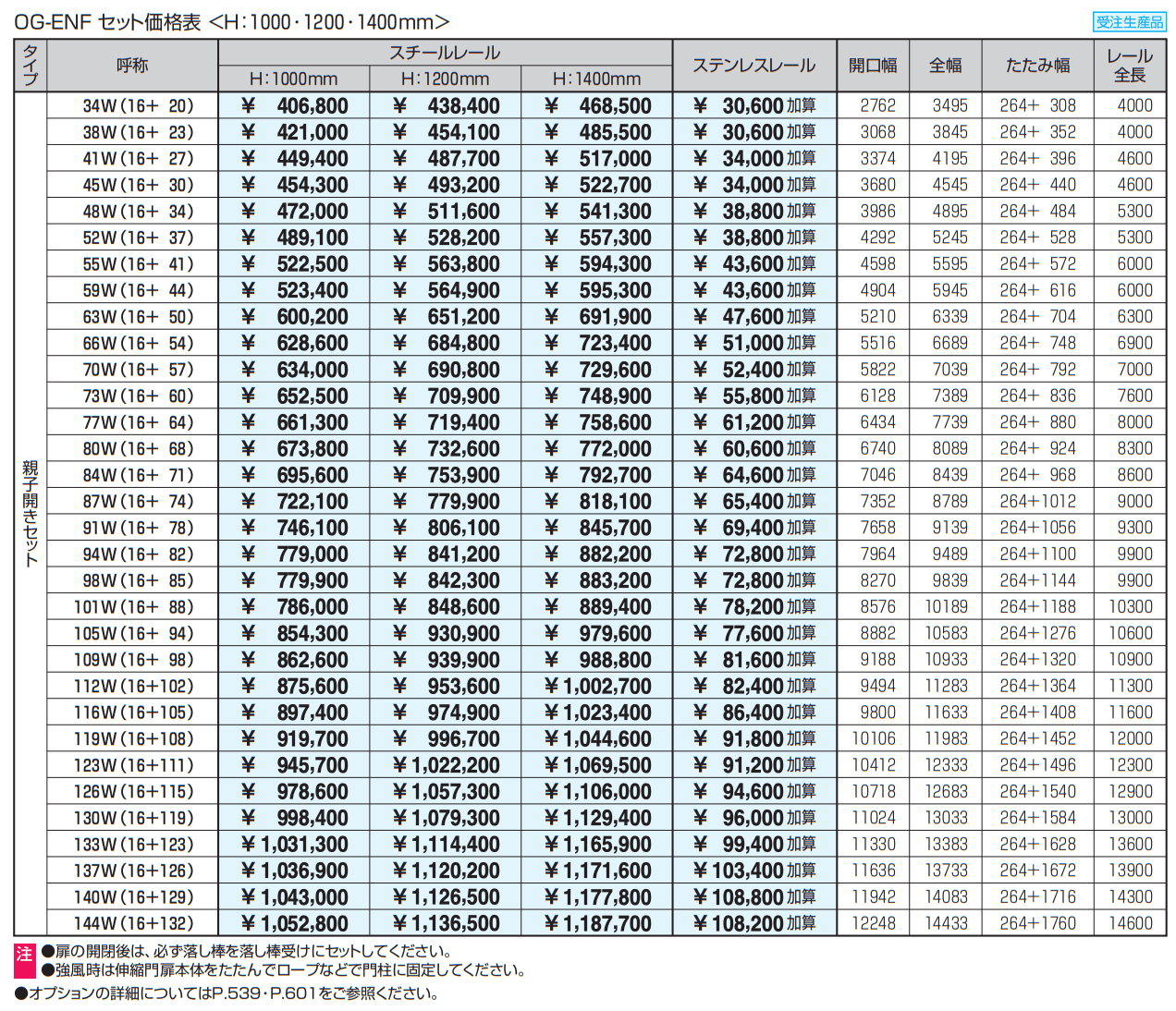Click the 受注生産品 badge
Image resolution: width=1176 pixels, height=1011 pixels.
pos(1129,22)
